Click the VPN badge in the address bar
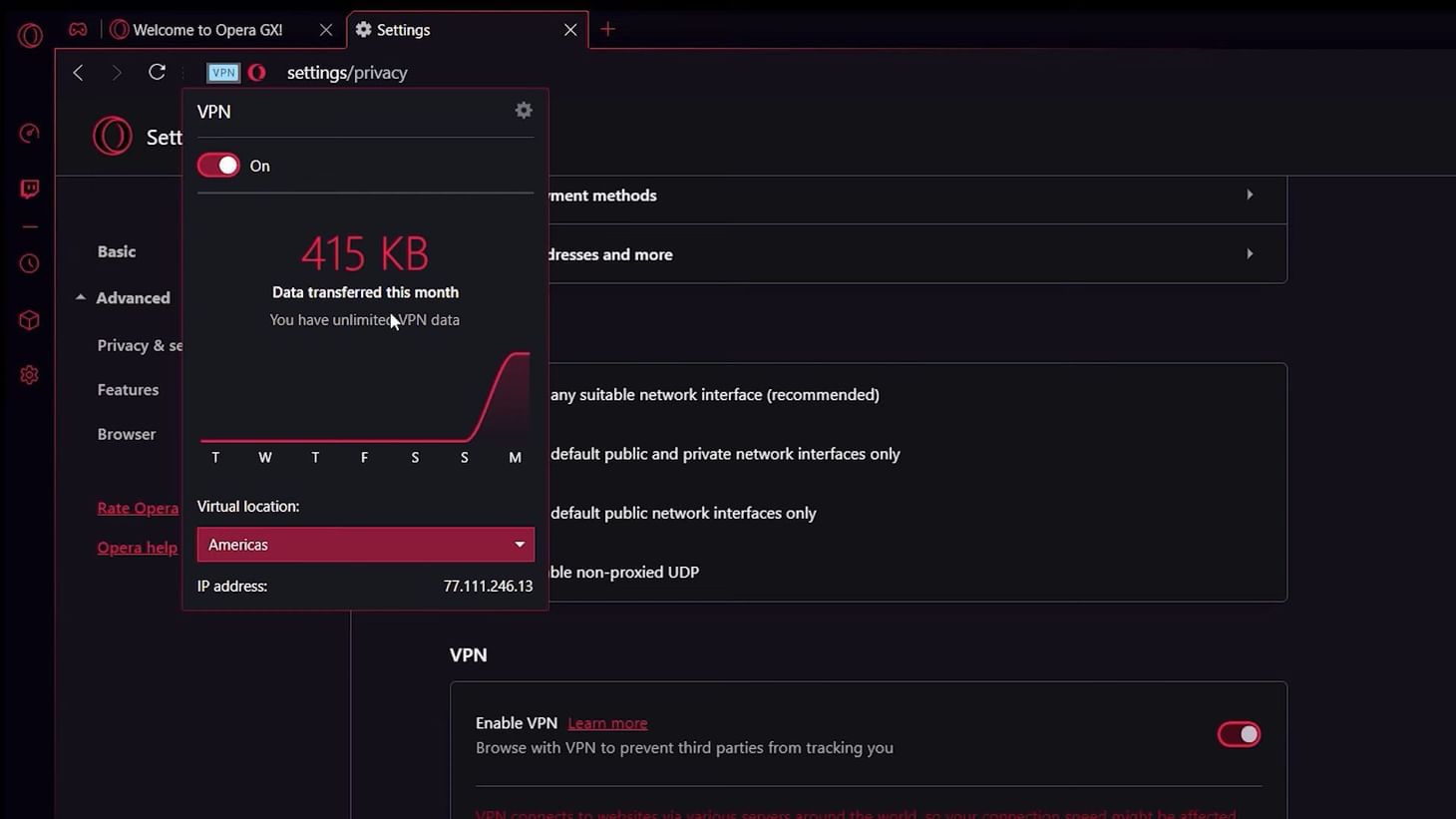1456x819 pixels. click(x=222, y=72)
